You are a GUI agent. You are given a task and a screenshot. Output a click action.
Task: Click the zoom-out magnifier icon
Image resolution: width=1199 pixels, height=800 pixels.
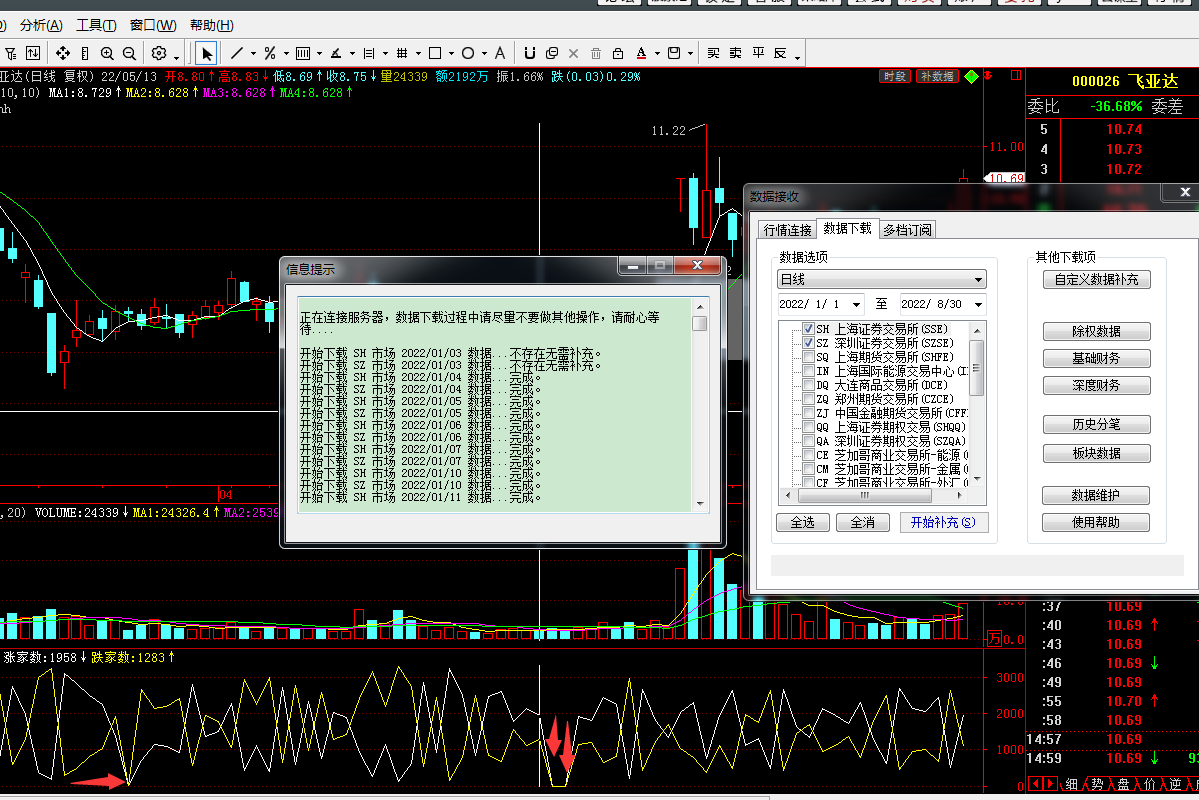click(x=129, y=54)
